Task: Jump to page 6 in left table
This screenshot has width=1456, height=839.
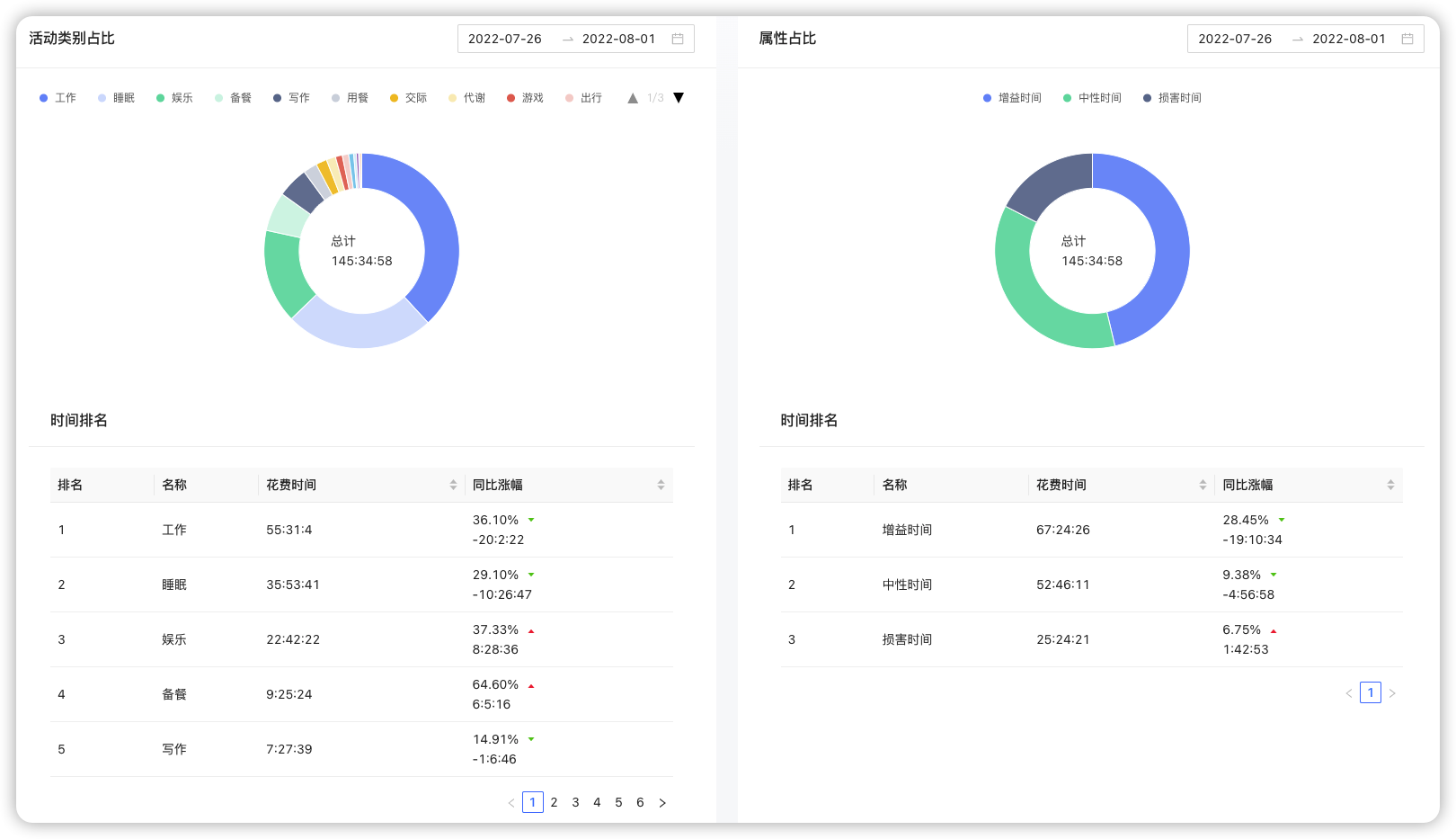Action: [x=640, y=802]
